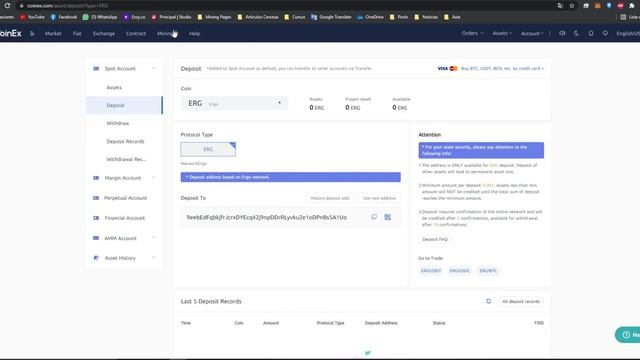Reload the browser page

click(7, 5)
